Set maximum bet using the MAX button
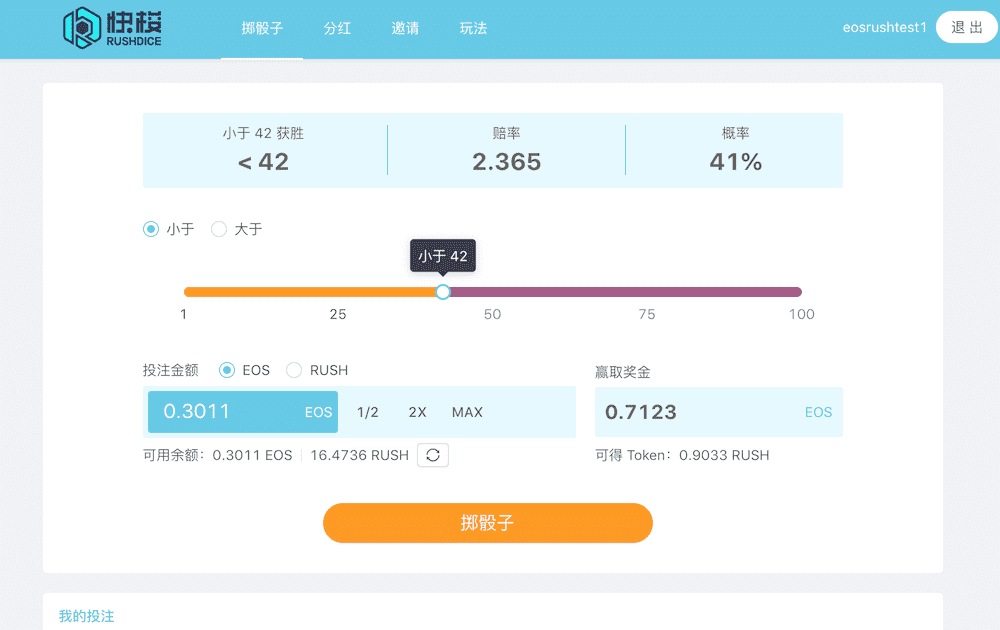This screenshot has height=630, width=1000. [x=466, y=411]
